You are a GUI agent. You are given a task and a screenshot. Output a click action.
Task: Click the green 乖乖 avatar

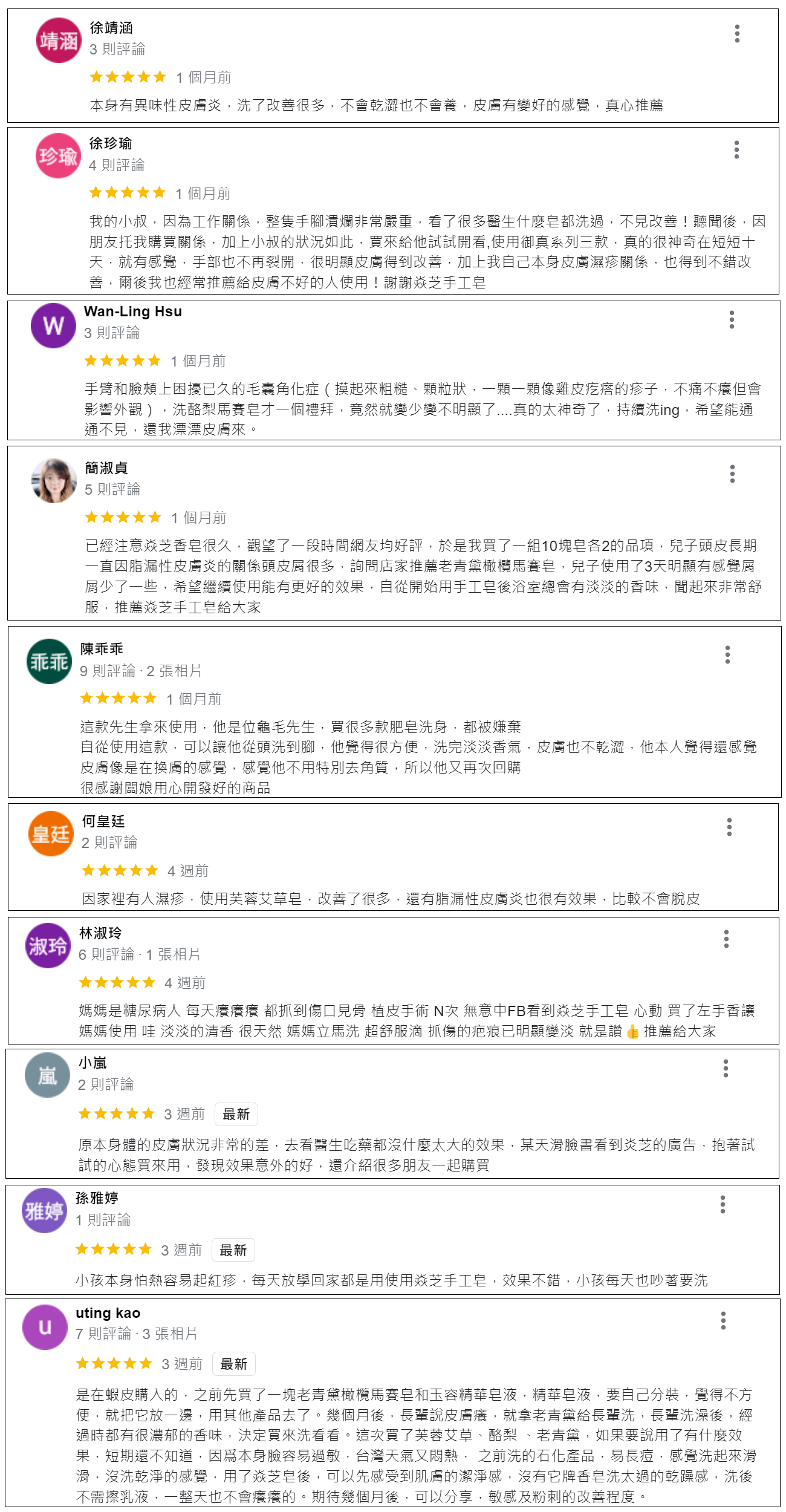50,662
